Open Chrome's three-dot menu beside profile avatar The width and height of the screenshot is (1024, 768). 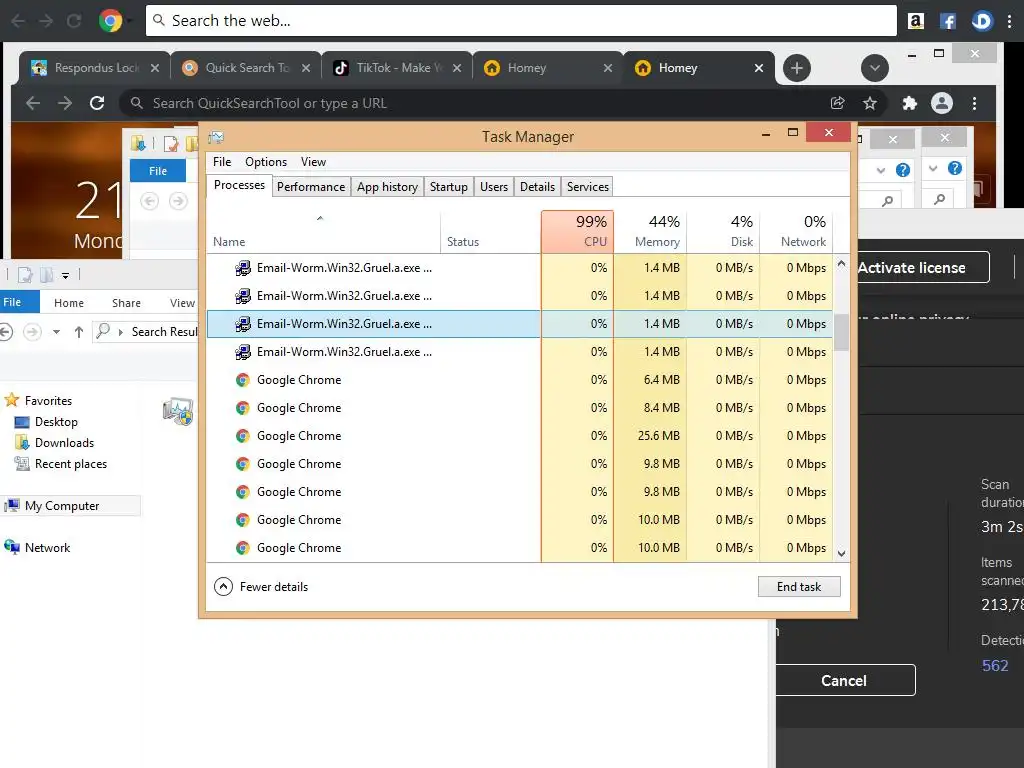point(974,103)
